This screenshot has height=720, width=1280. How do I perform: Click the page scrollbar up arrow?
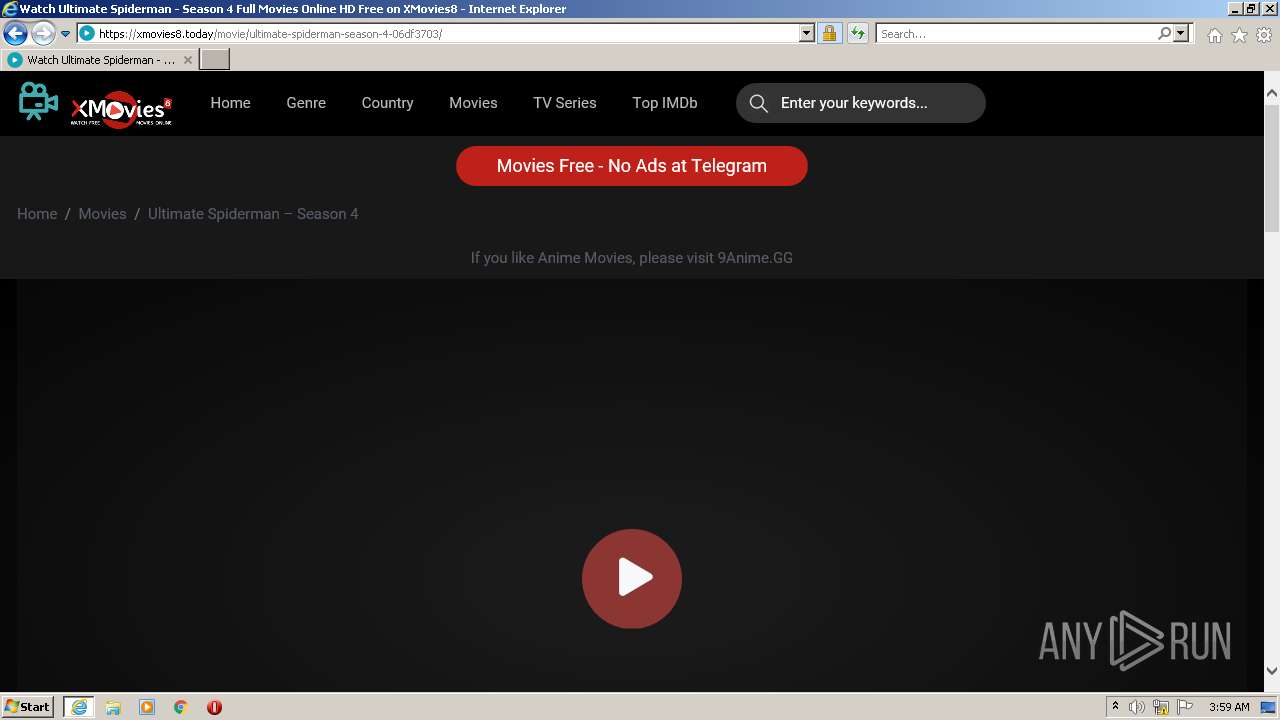point(1272,94)
